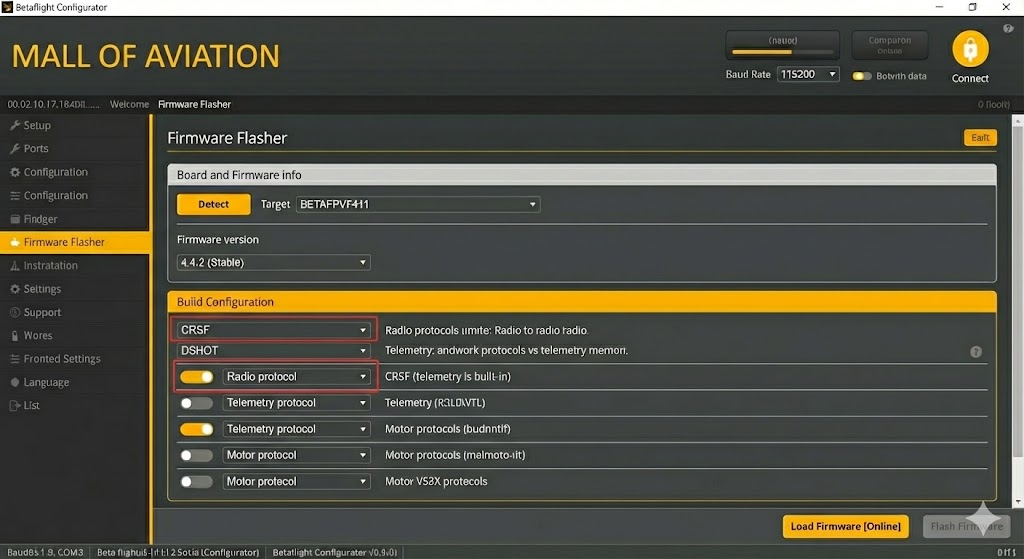Open the Target board dropdown BETAFPVF411
The width and height of the screenshot is (1024, 559).
[x=418, y=204]
